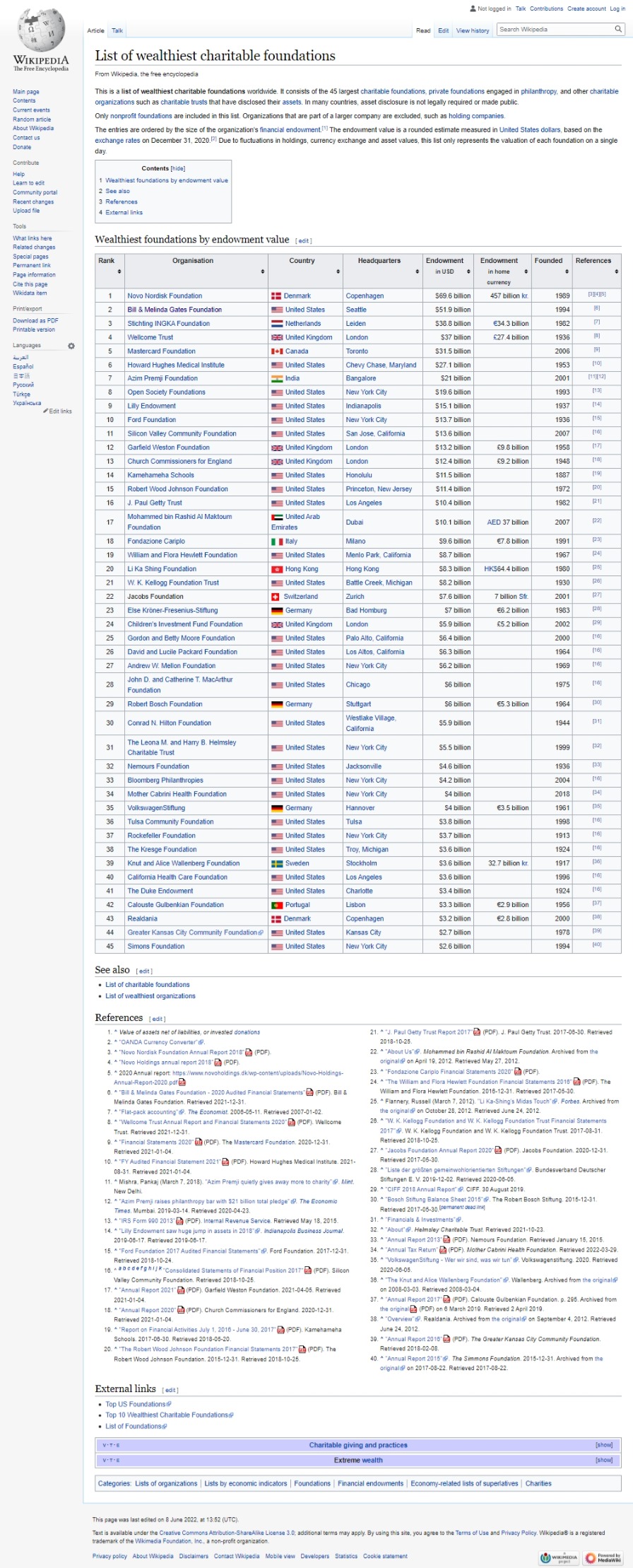Sort the table by Organisation arrows
Screen dimensions: 633x1568
(262, 272)
